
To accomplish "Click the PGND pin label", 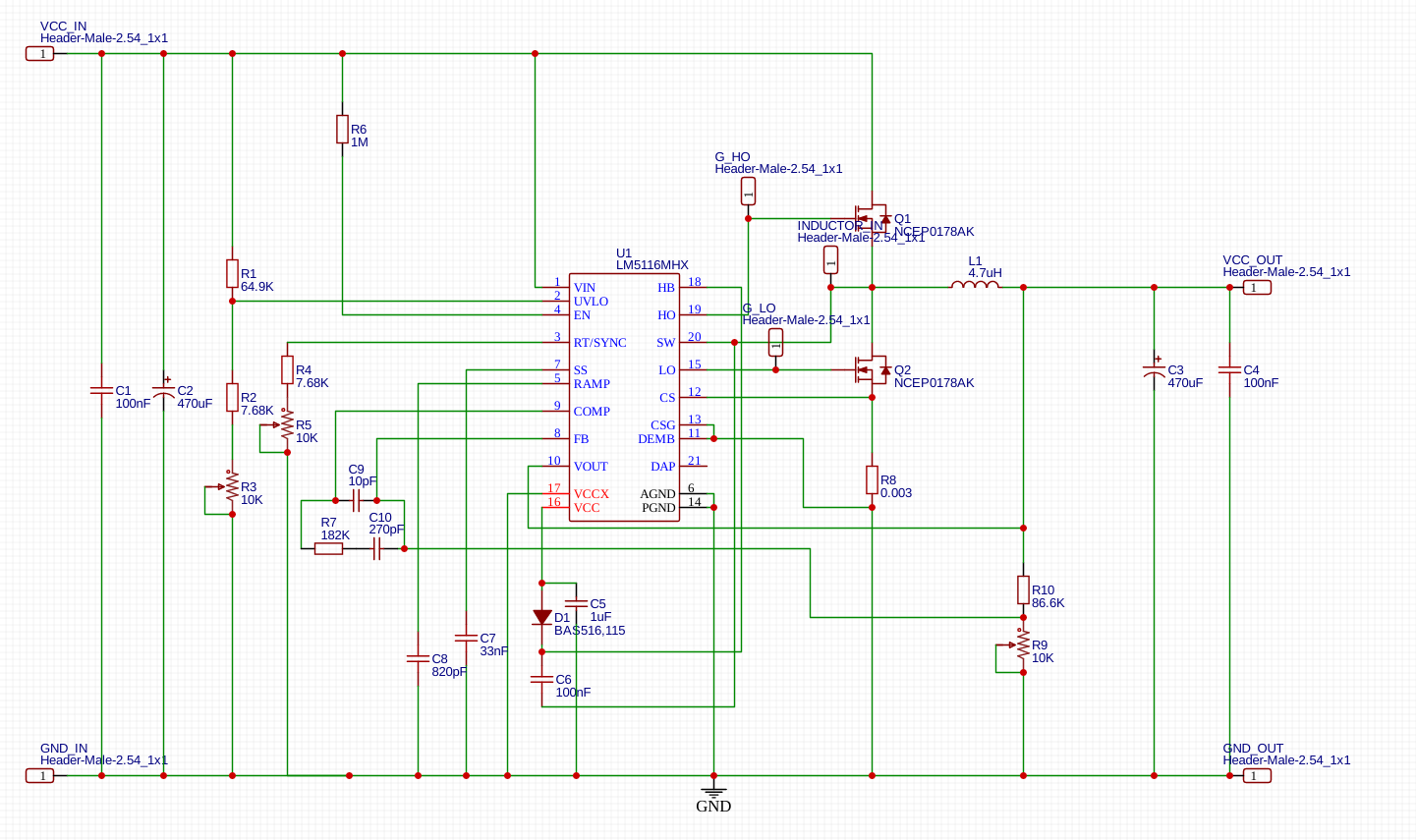I will click(x=659, y=508).
